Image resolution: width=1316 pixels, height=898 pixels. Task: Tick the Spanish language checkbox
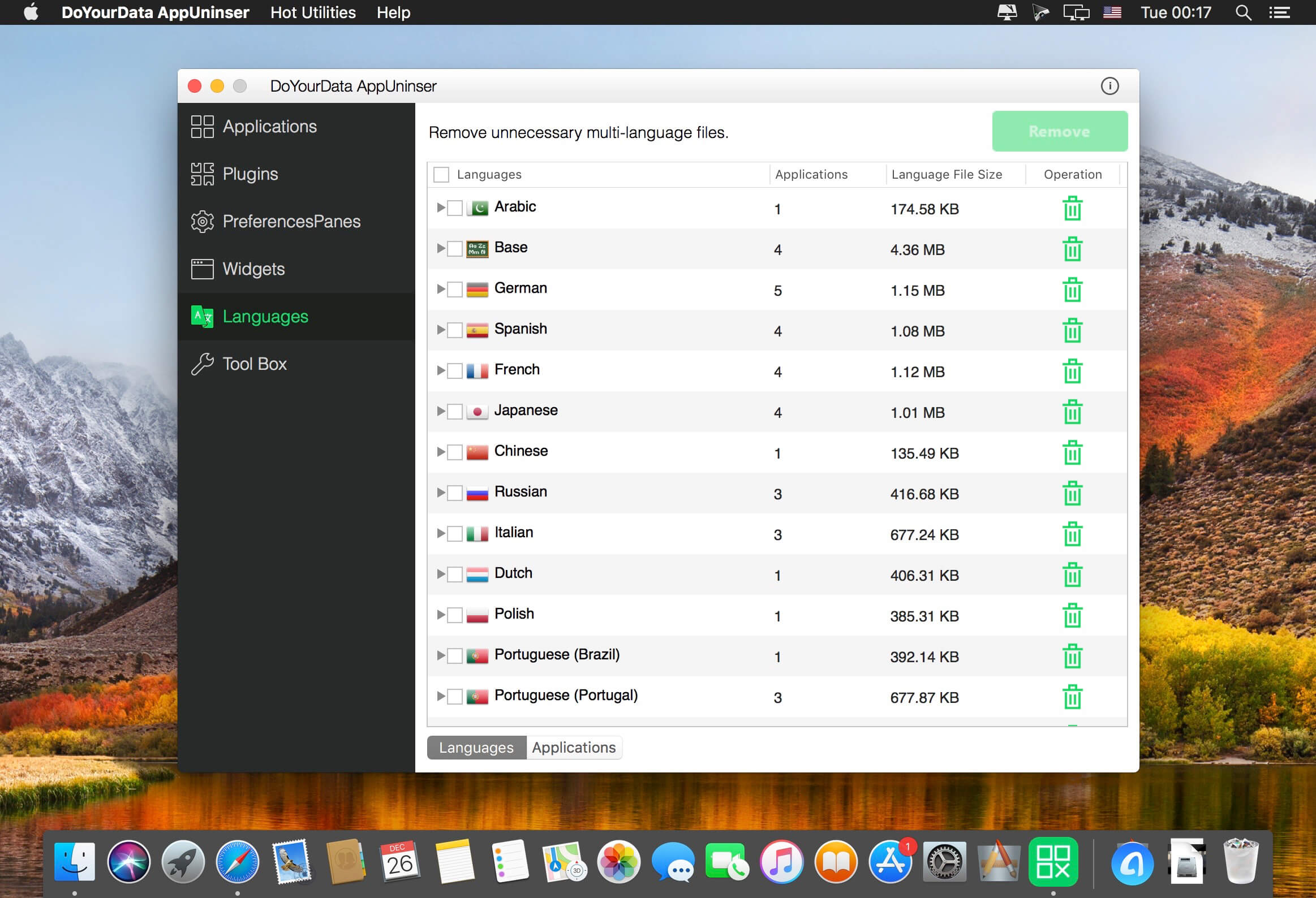click(455, 330)
